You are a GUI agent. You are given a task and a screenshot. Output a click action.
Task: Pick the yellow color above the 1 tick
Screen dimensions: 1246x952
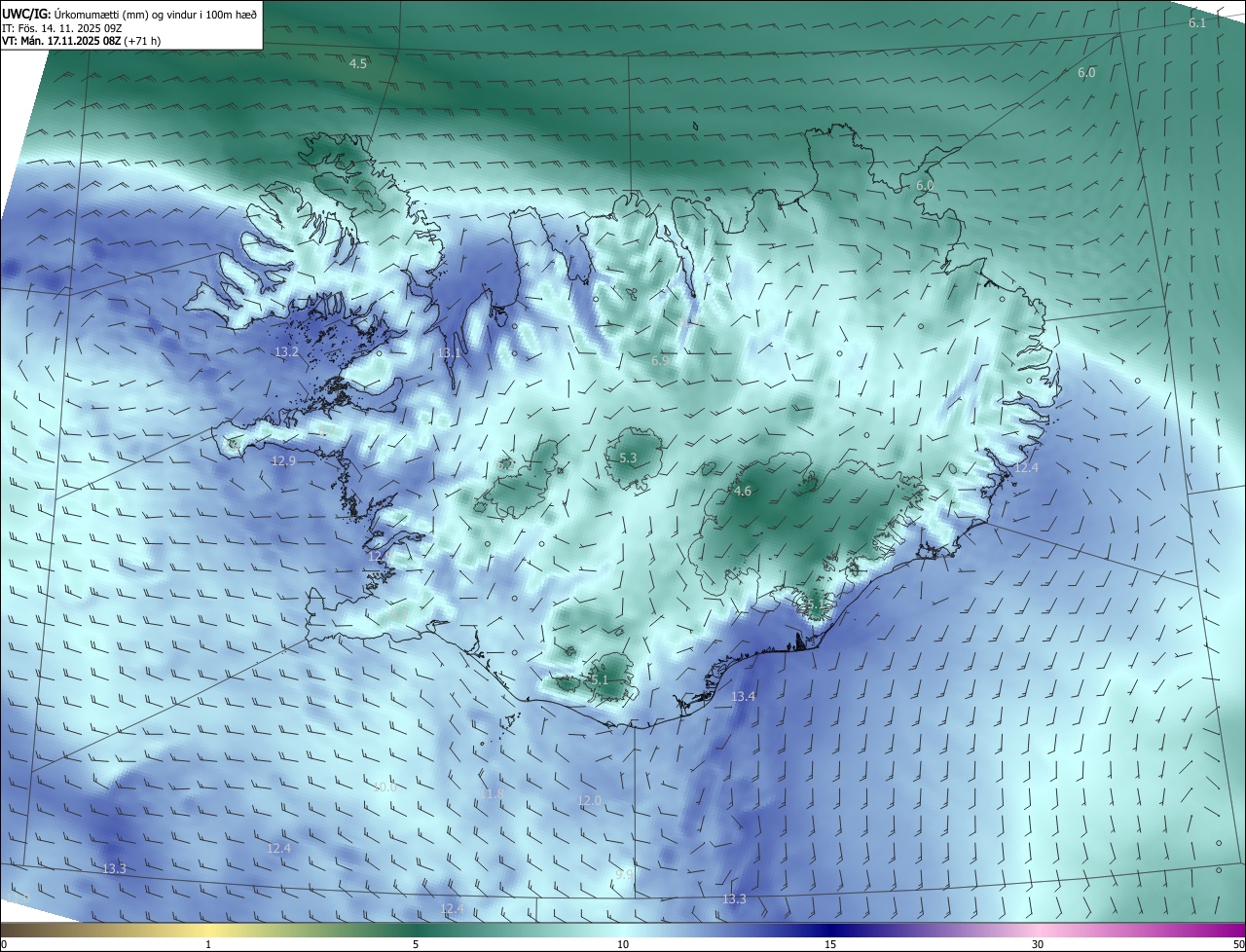point(208,930)
